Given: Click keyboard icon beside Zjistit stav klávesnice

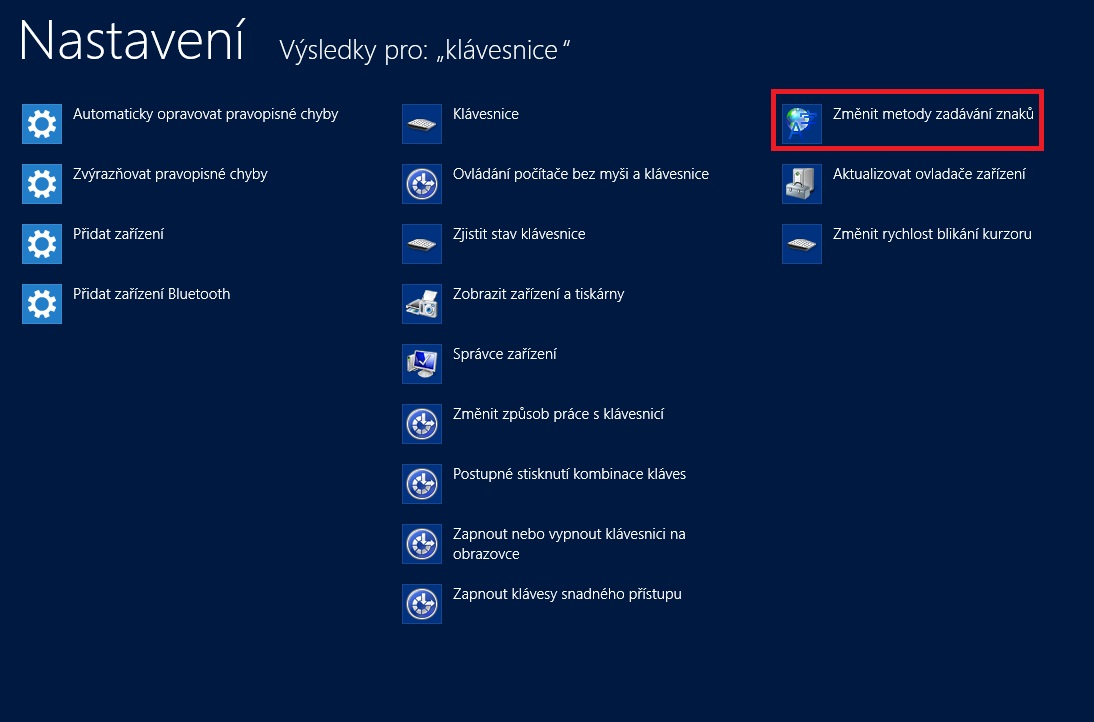Looking at the screenshot, I should (422, 244).
